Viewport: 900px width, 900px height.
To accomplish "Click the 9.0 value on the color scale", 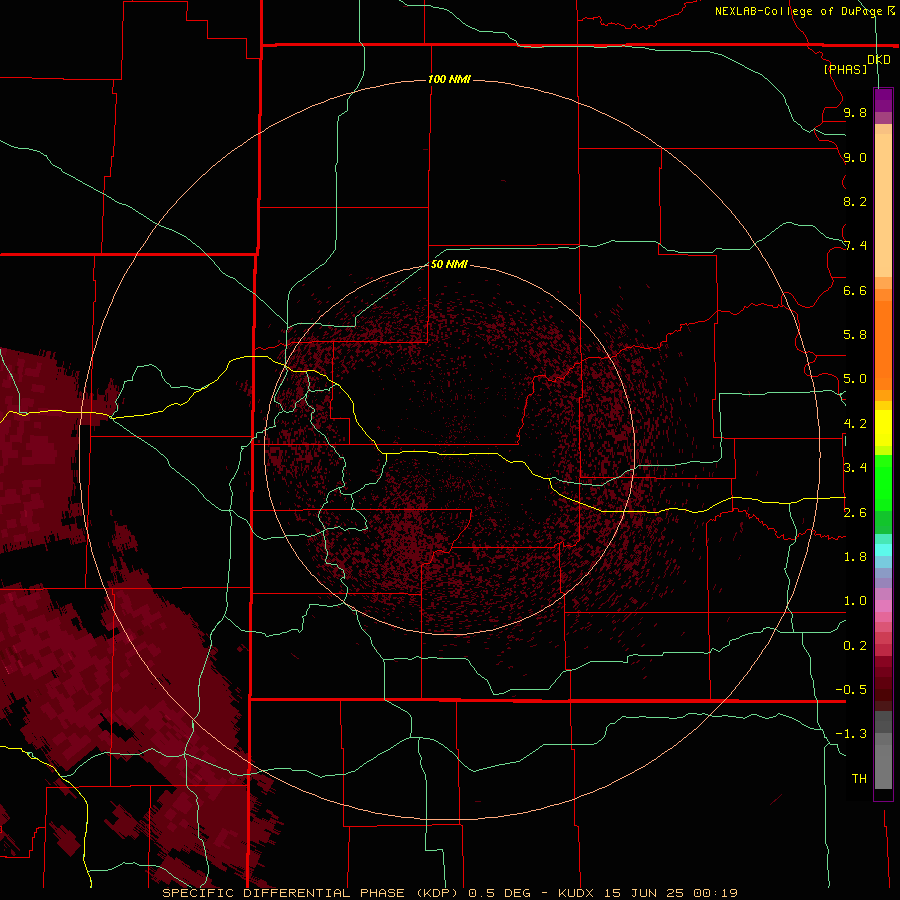I will coord(855,158).
